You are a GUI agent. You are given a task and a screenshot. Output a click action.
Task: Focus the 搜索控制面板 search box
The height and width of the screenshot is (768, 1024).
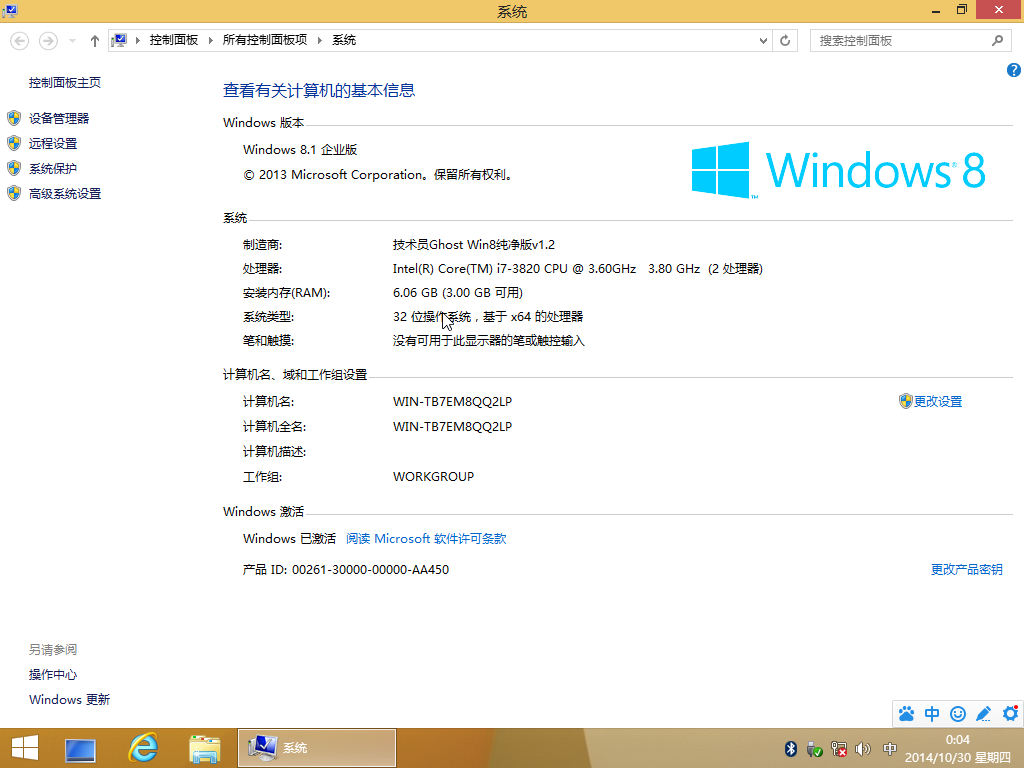tap(903, 40)
